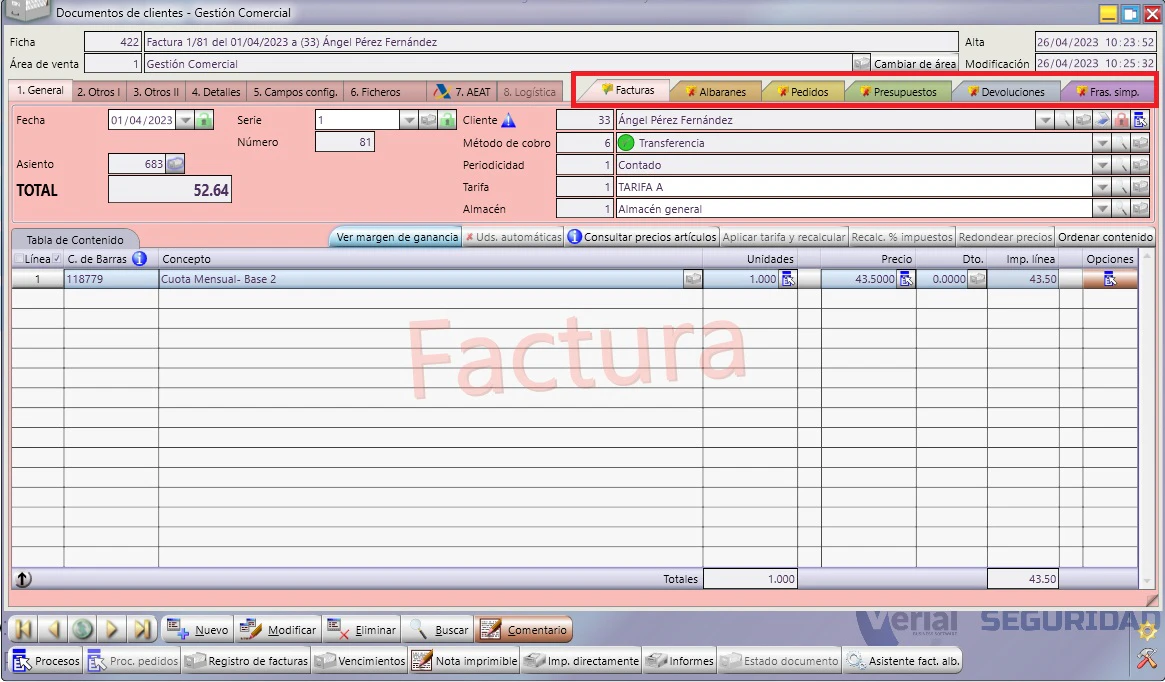Viewport: 1165px width, 682px height.
Task: Click the green lock beside Fecha
Action: 204,120
